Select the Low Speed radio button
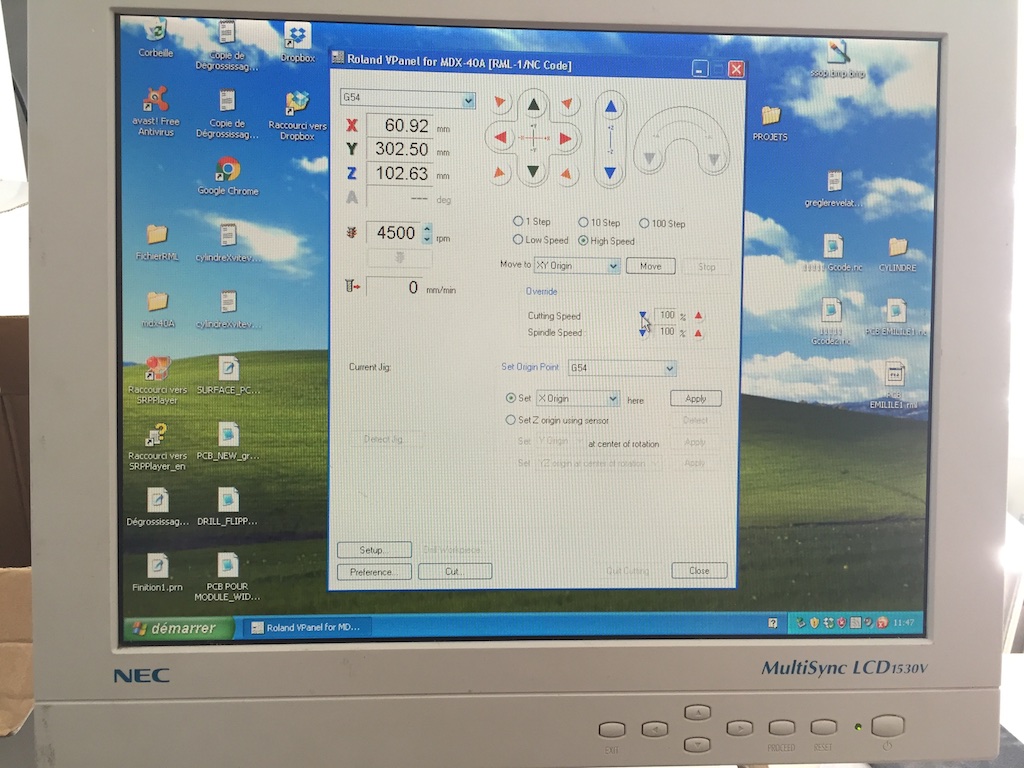Viewport: 1024px width, 768px height. pos(518,240)
